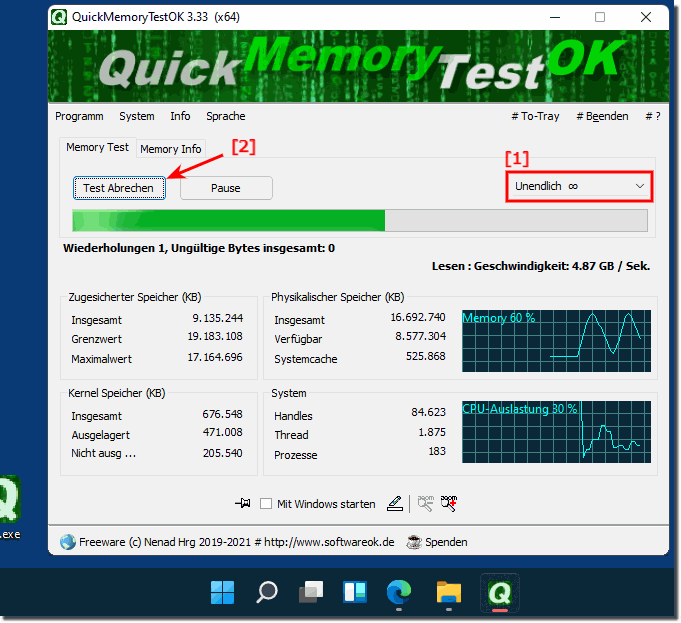The width and height of the screenshot is (681, 623).
Task: Click the Spenden donate link
Action: click(x=446, y=542)
